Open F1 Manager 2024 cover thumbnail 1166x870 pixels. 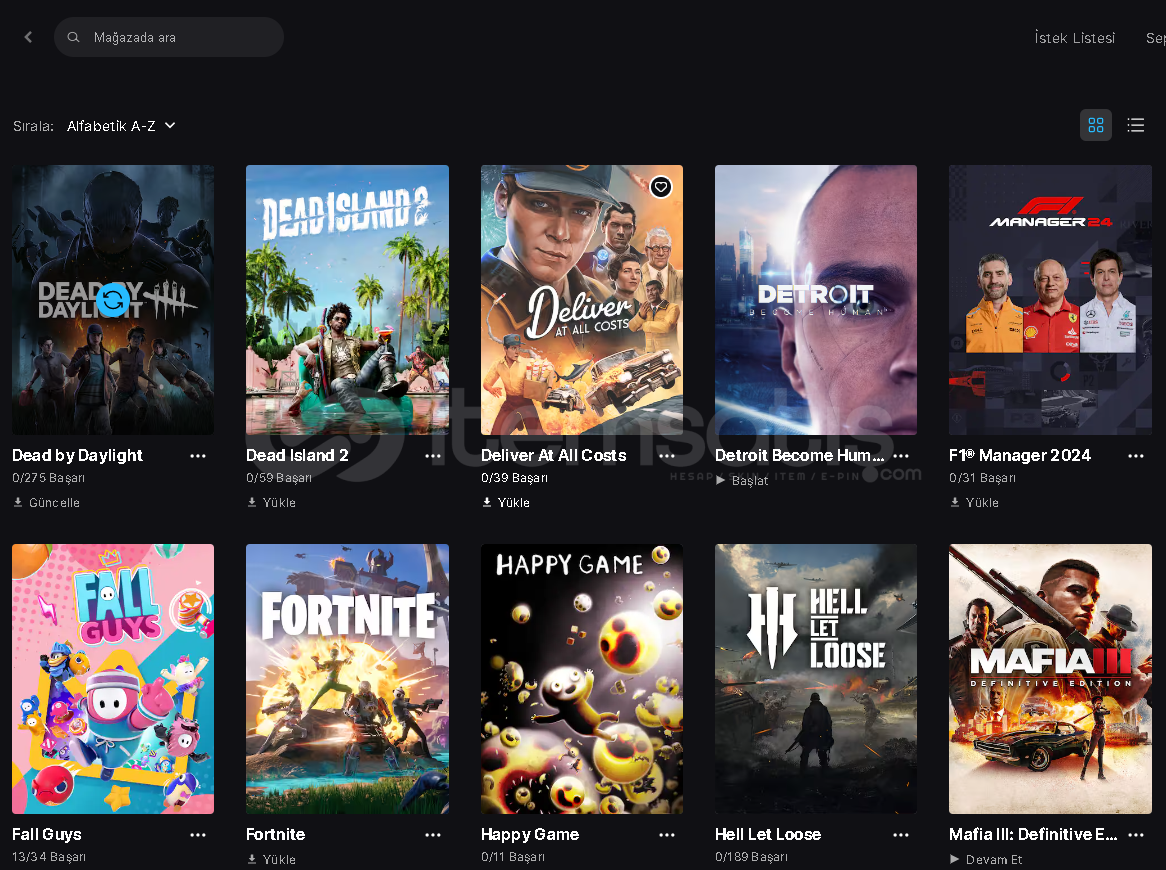pyautogui.click(x=1050, y=300)
